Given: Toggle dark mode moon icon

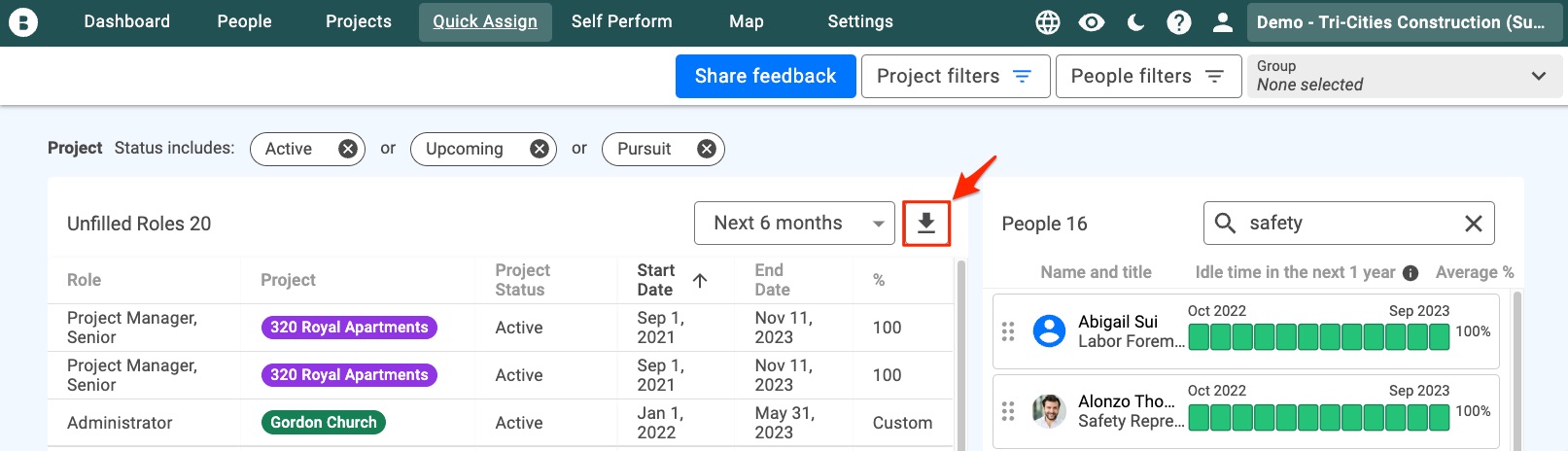Looking at the screenshot, I should pos(1135,22).
